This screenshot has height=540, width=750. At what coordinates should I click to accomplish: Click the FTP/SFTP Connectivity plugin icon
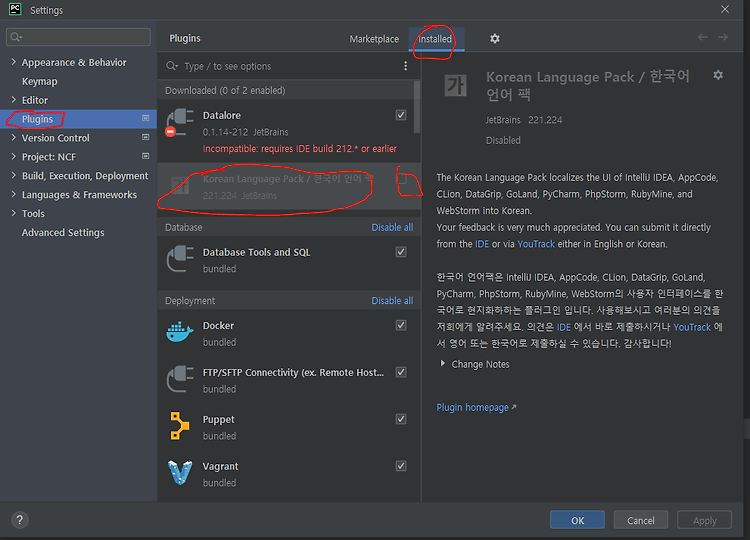click(180, 379)
